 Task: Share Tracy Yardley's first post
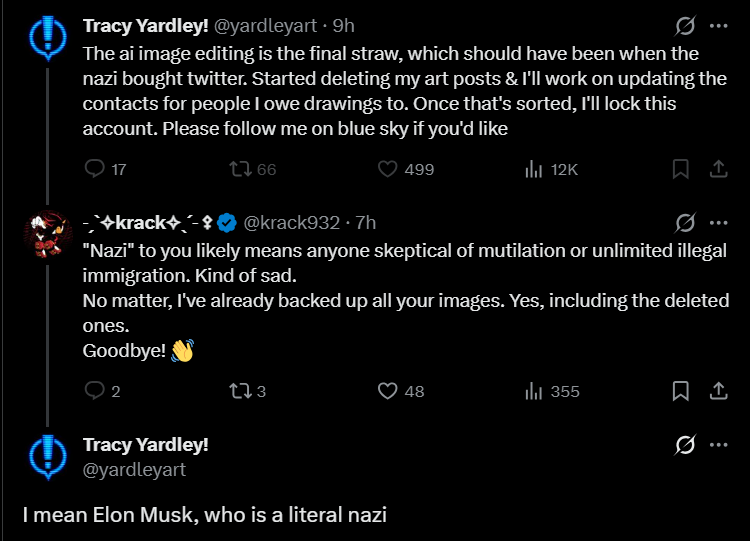(718, 169)
